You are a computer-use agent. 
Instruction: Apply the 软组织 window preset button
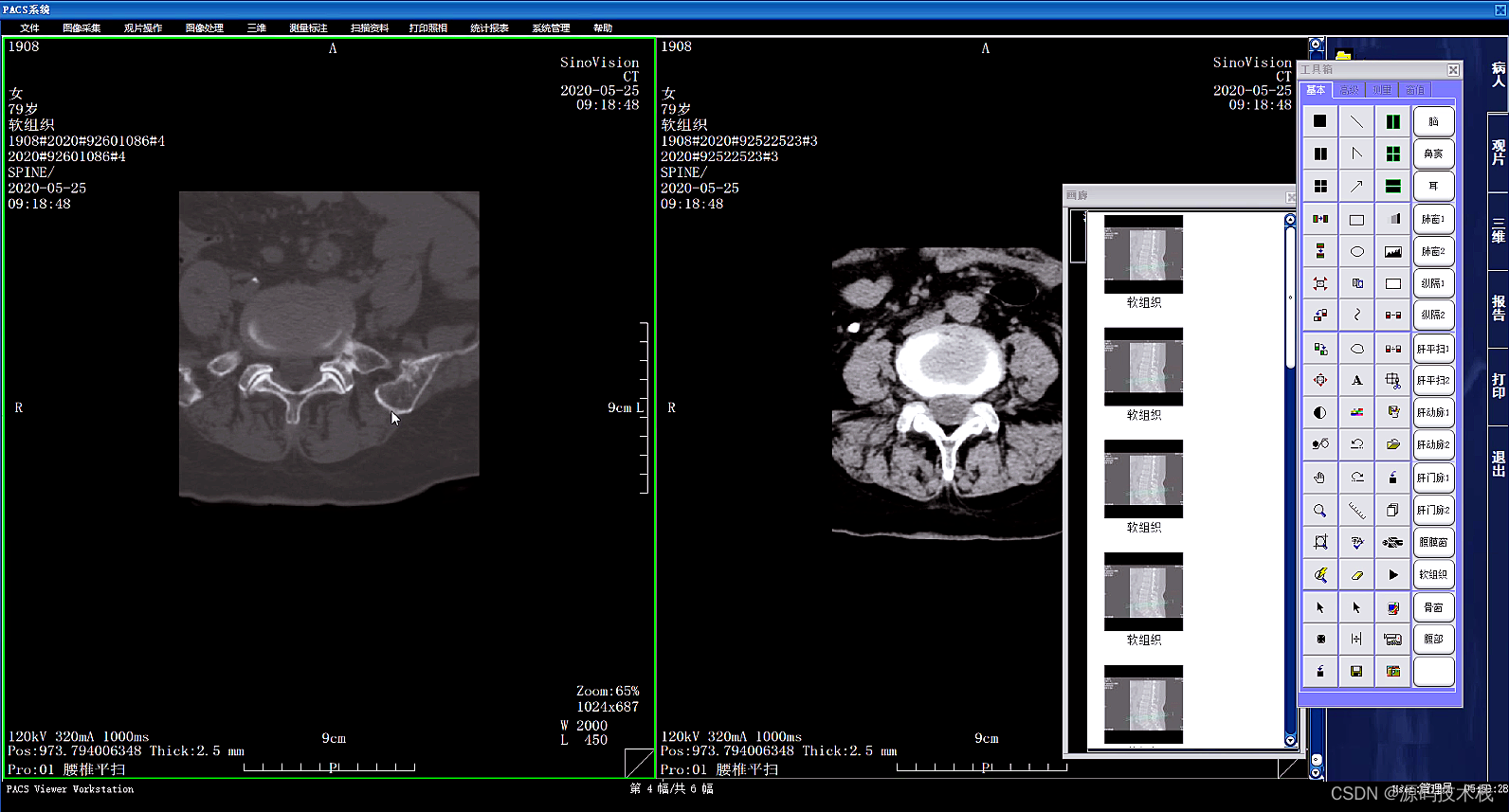point(1433,574)
